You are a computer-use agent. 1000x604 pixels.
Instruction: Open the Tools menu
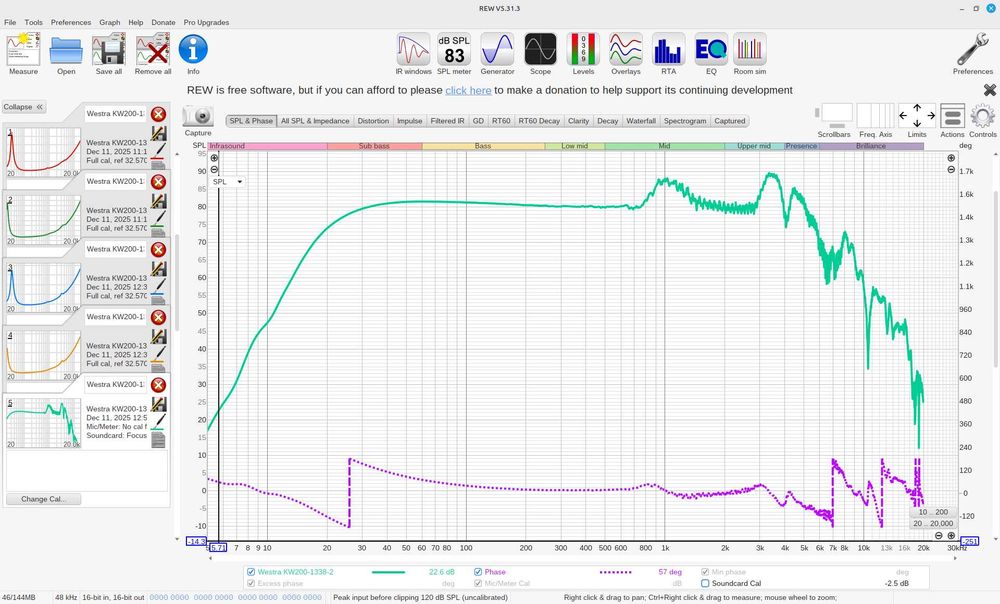34,22
